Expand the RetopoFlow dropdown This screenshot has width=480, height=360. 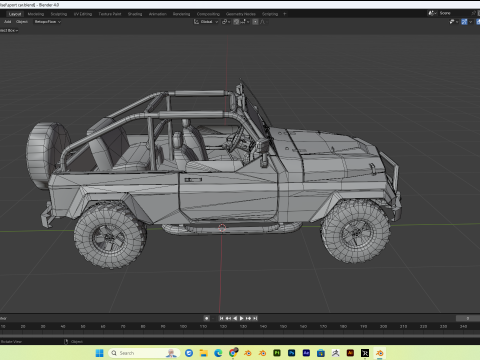(x=48, y=22)
